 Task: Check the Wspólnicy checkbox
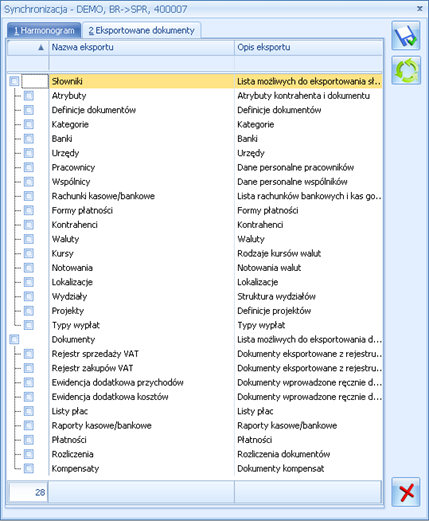click(29, 182)
